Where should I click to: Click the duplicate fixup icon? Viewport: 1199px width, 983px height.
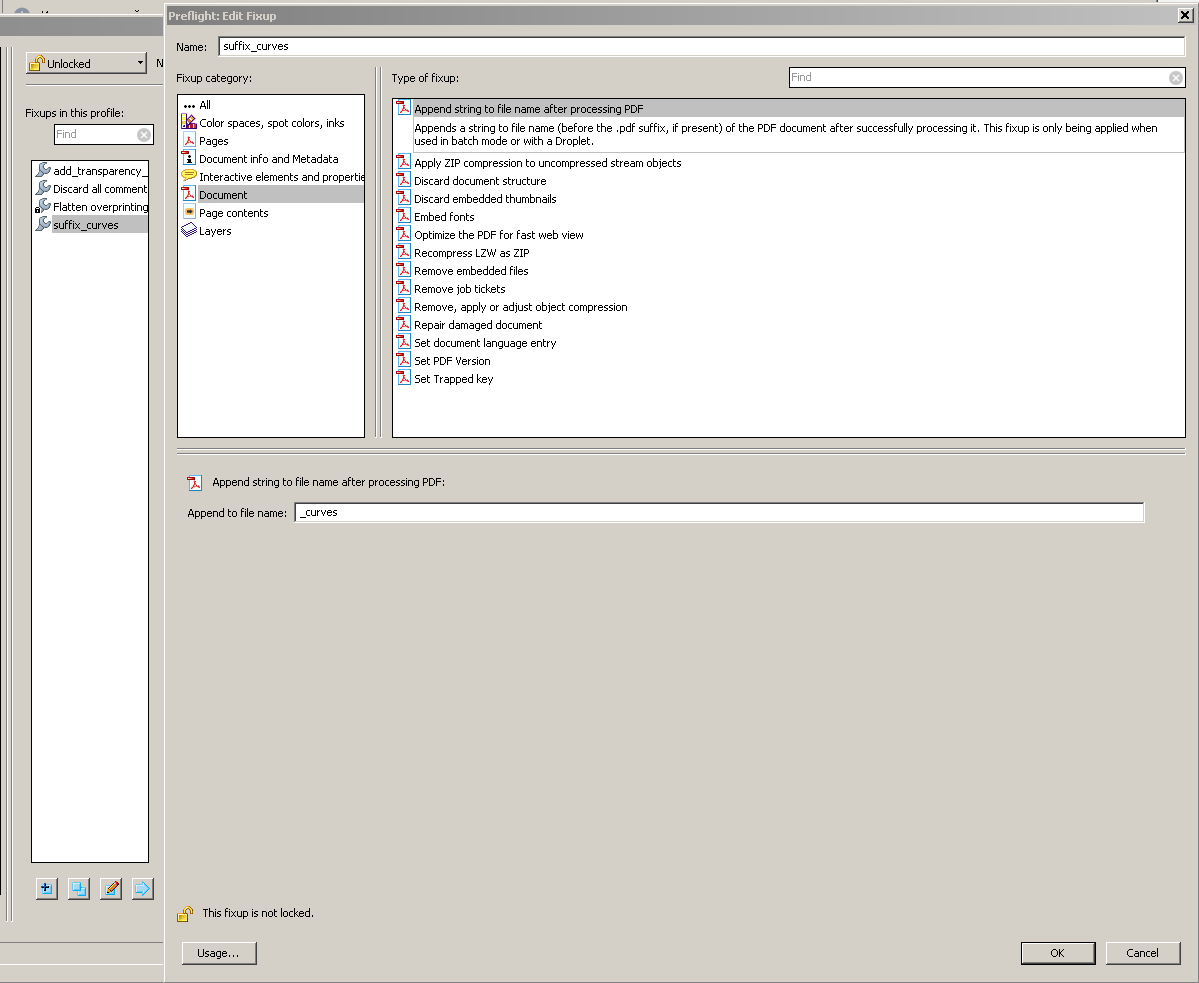coord(79,888)
